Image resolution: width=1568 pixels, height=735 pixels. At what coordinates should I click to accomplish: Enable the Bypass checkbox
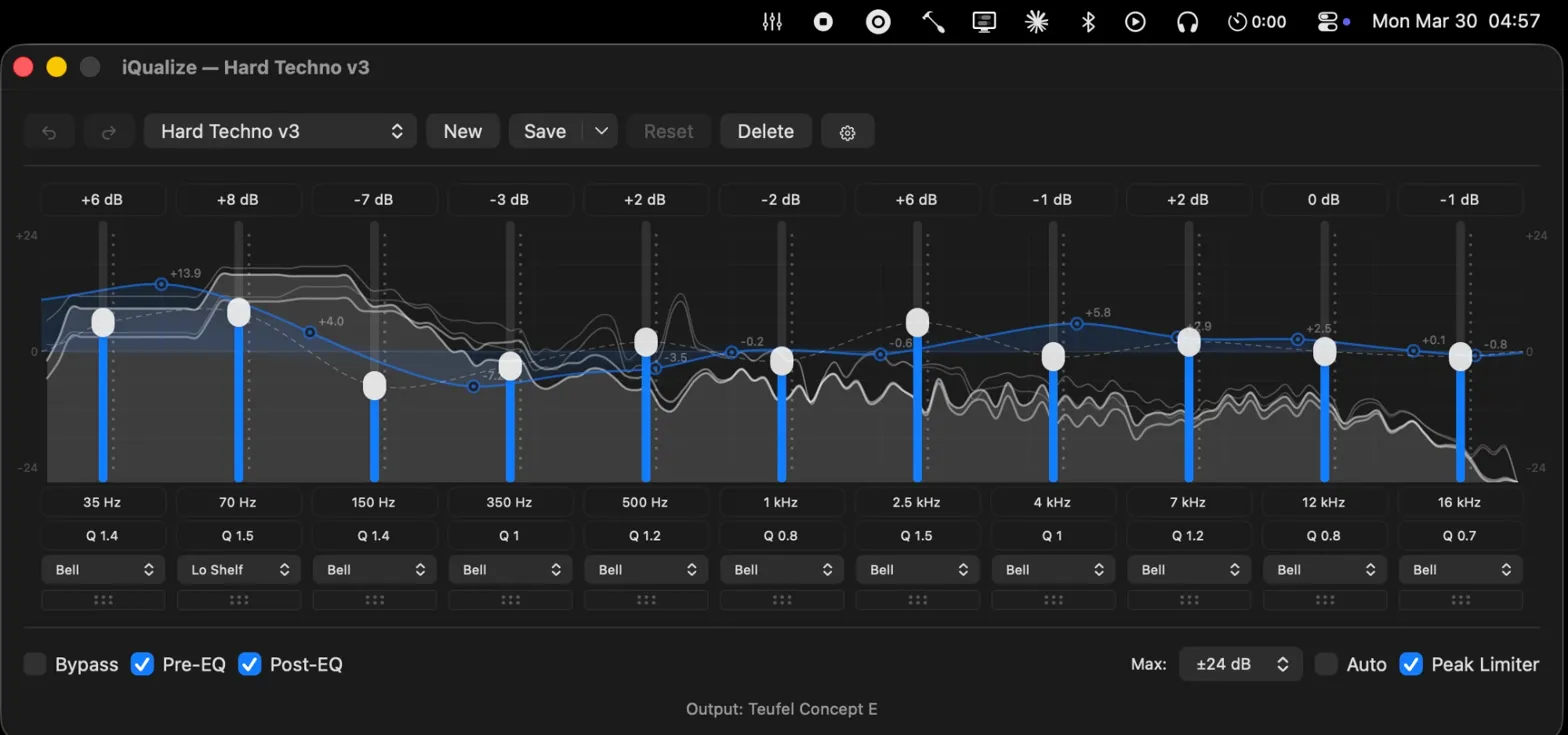35,664
